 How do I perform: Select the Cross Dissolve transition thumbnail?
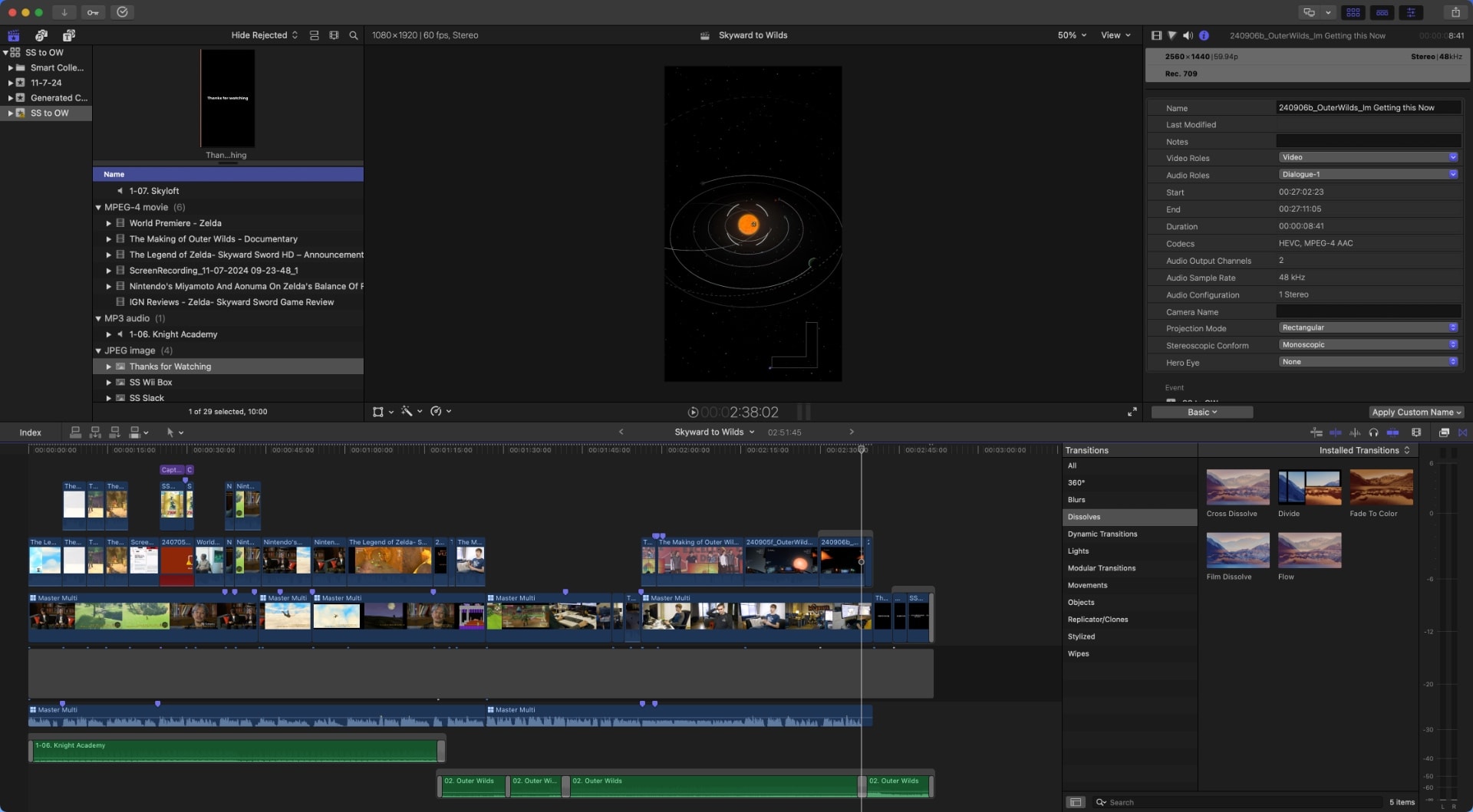tap(1237, 486)
